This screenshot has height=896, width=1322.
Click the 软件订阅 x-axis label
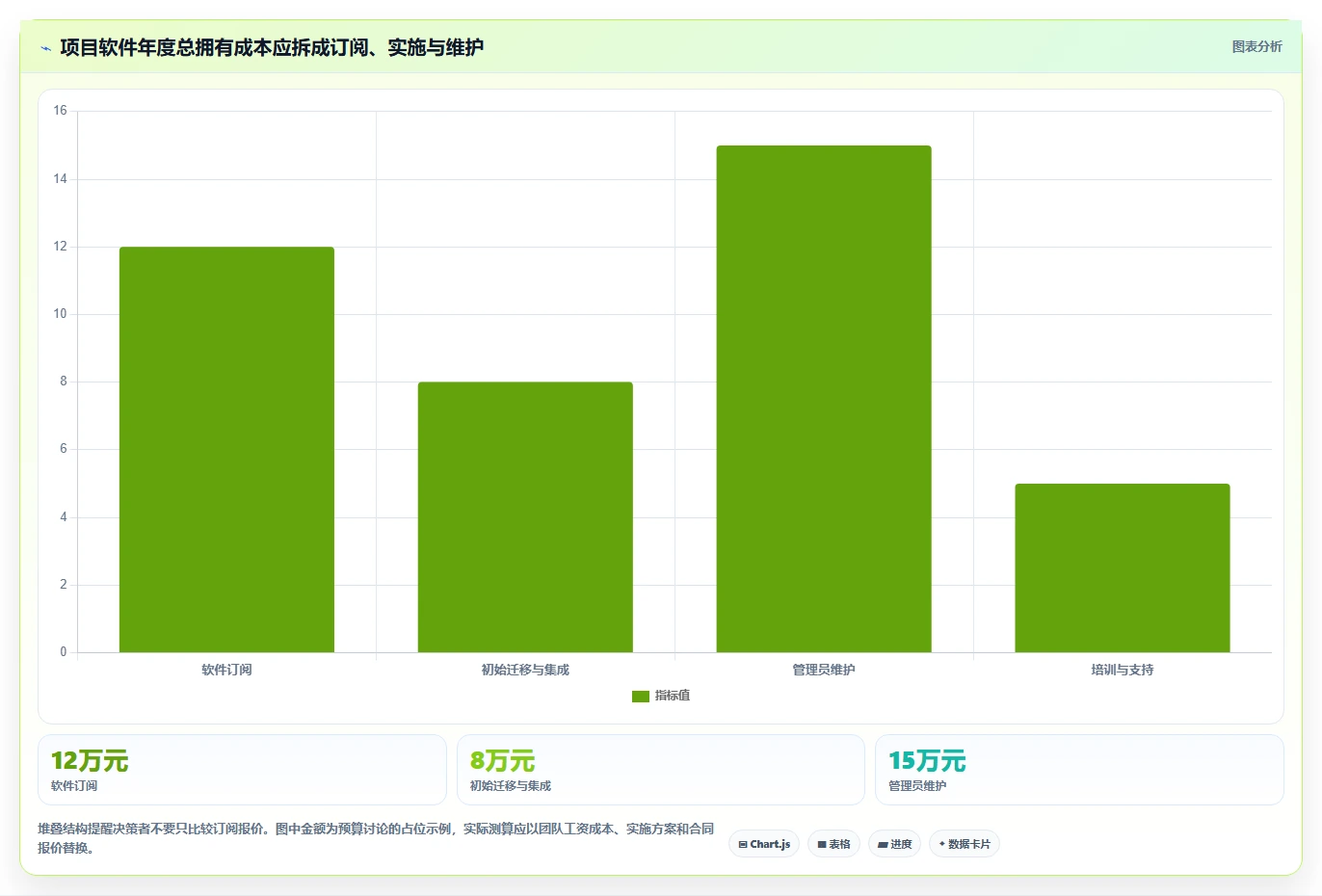(x=226, y=670)
